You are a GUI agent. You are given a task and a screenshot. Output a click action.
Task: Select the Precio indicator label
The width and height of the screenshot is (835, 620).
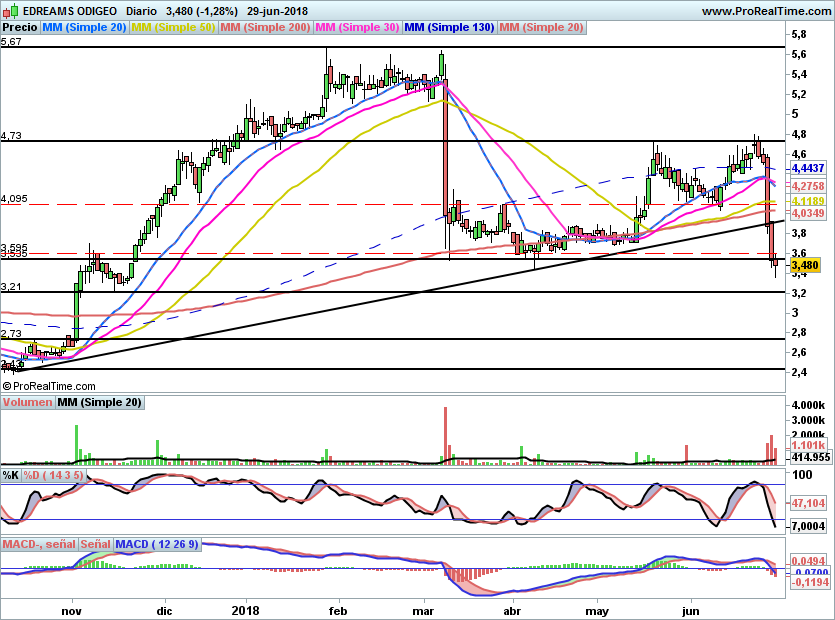point(20,27)
